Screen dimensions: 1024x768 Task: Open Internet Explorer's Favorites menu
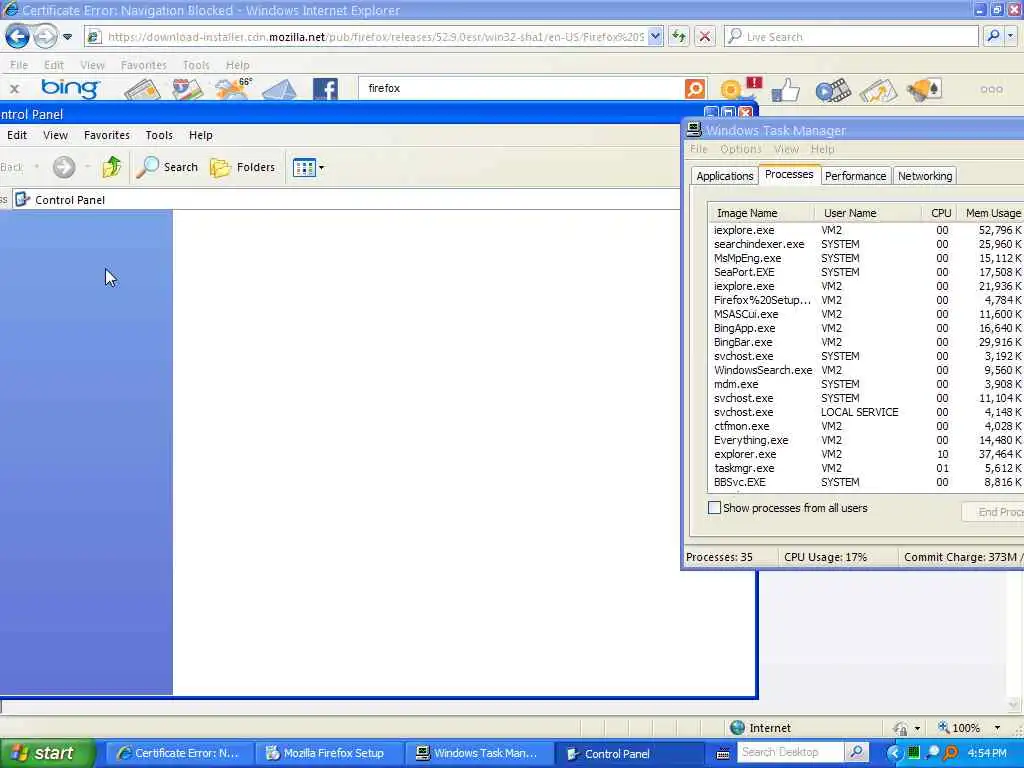(x=144, y=65)
